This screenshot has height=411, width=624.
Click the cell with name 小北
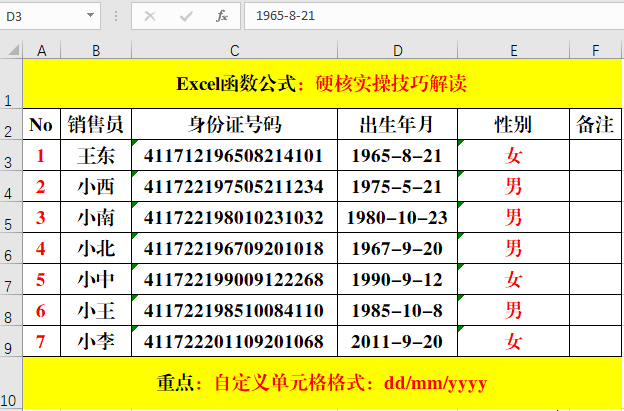pos(96,248)
